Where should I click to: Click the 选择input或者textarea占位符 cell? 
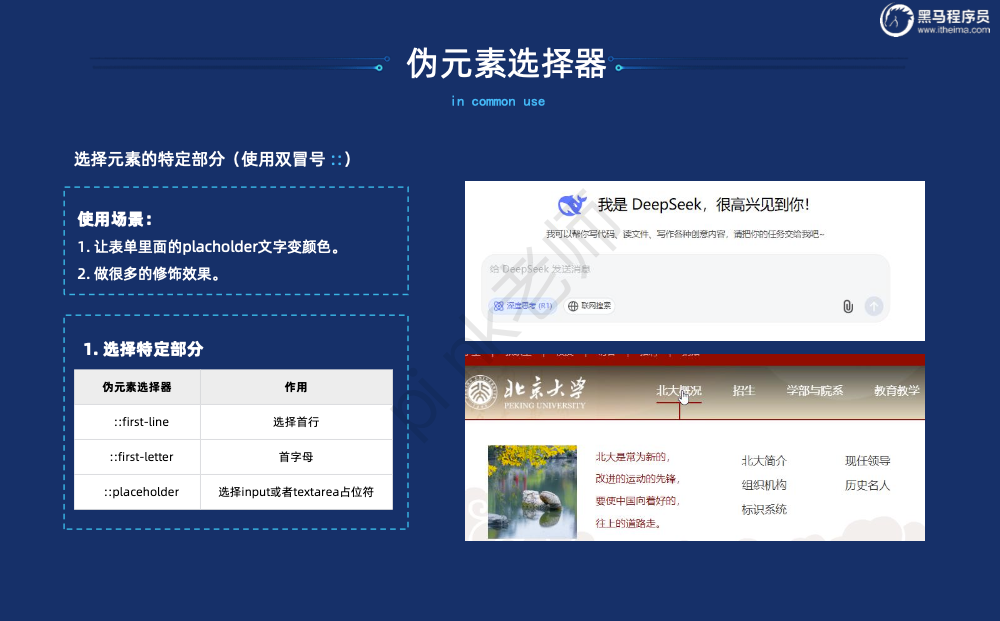(x=297, y=492)
